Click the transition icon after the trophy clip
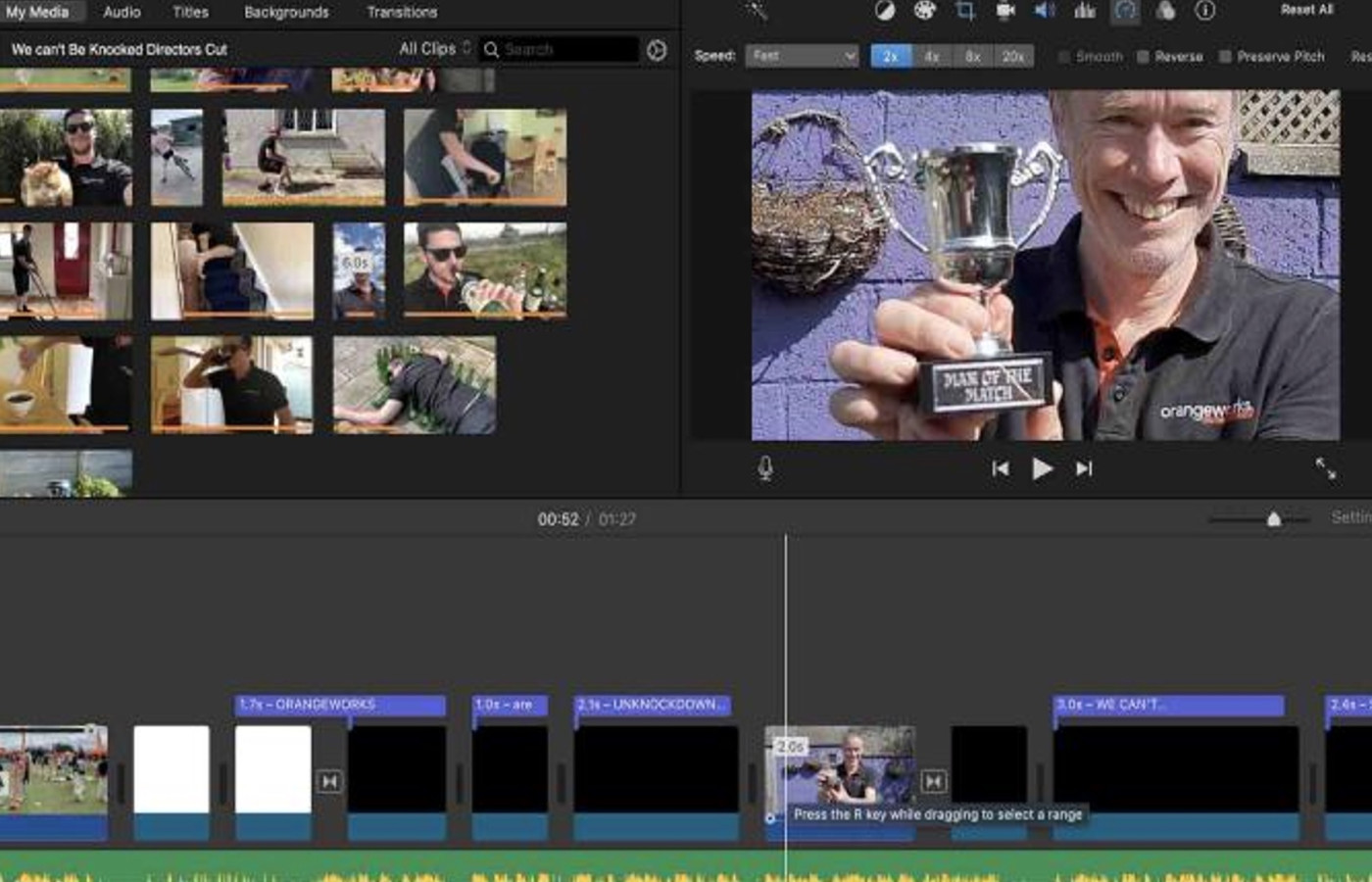This screenshot has width=1372, height=882. point(934,781)
